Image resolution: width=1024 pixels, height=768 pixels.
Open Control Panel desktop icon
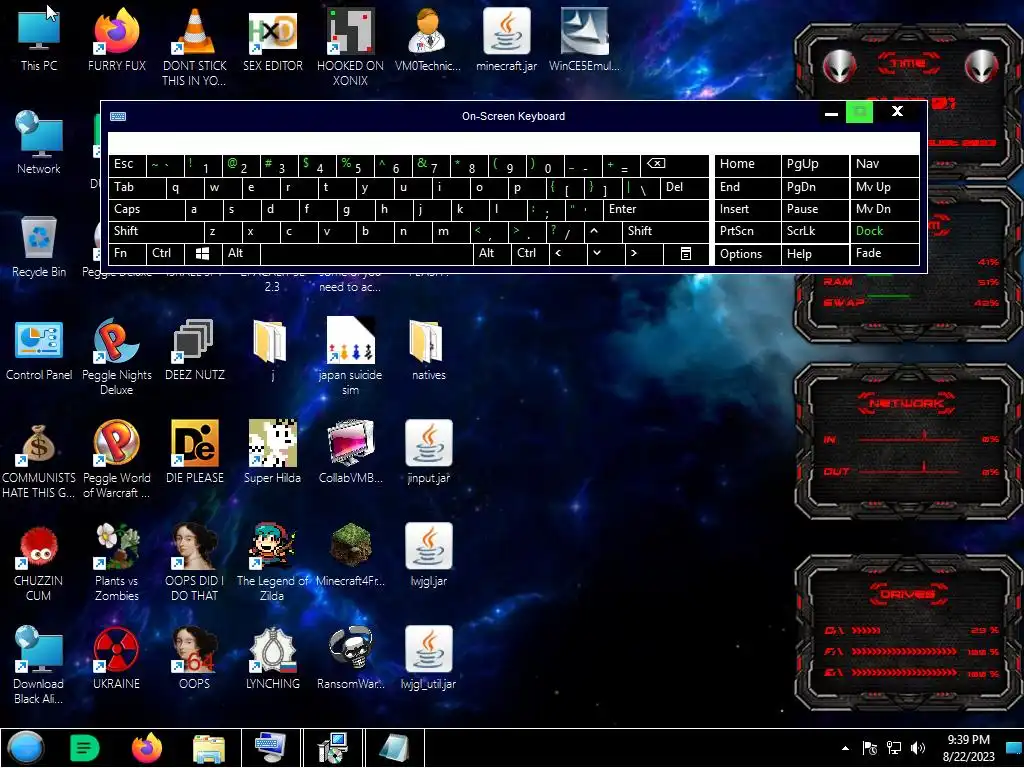[x=39, y=349]
